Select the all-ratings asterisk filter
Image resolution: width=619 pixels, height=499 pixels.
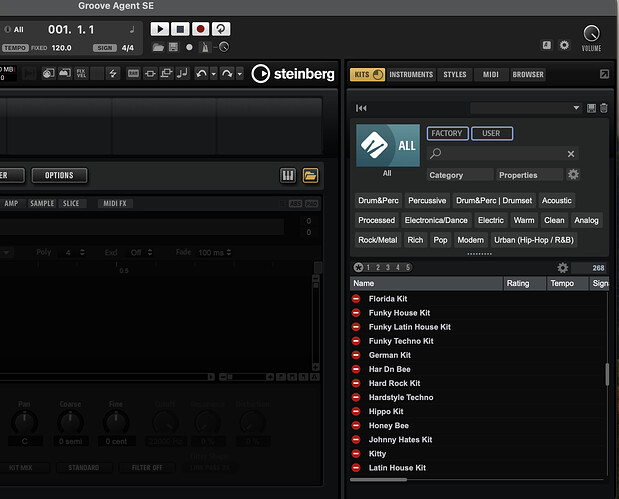[x=358, y=268]
